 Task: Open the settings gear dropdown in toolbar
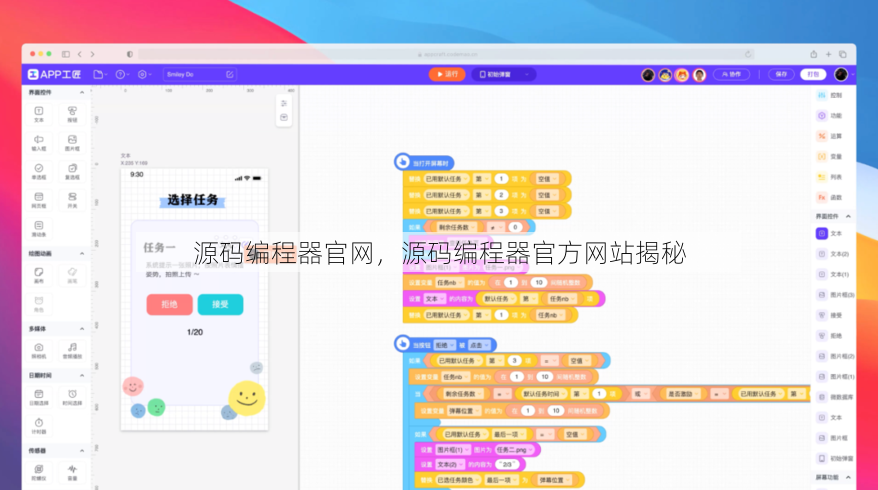(144, 74)
